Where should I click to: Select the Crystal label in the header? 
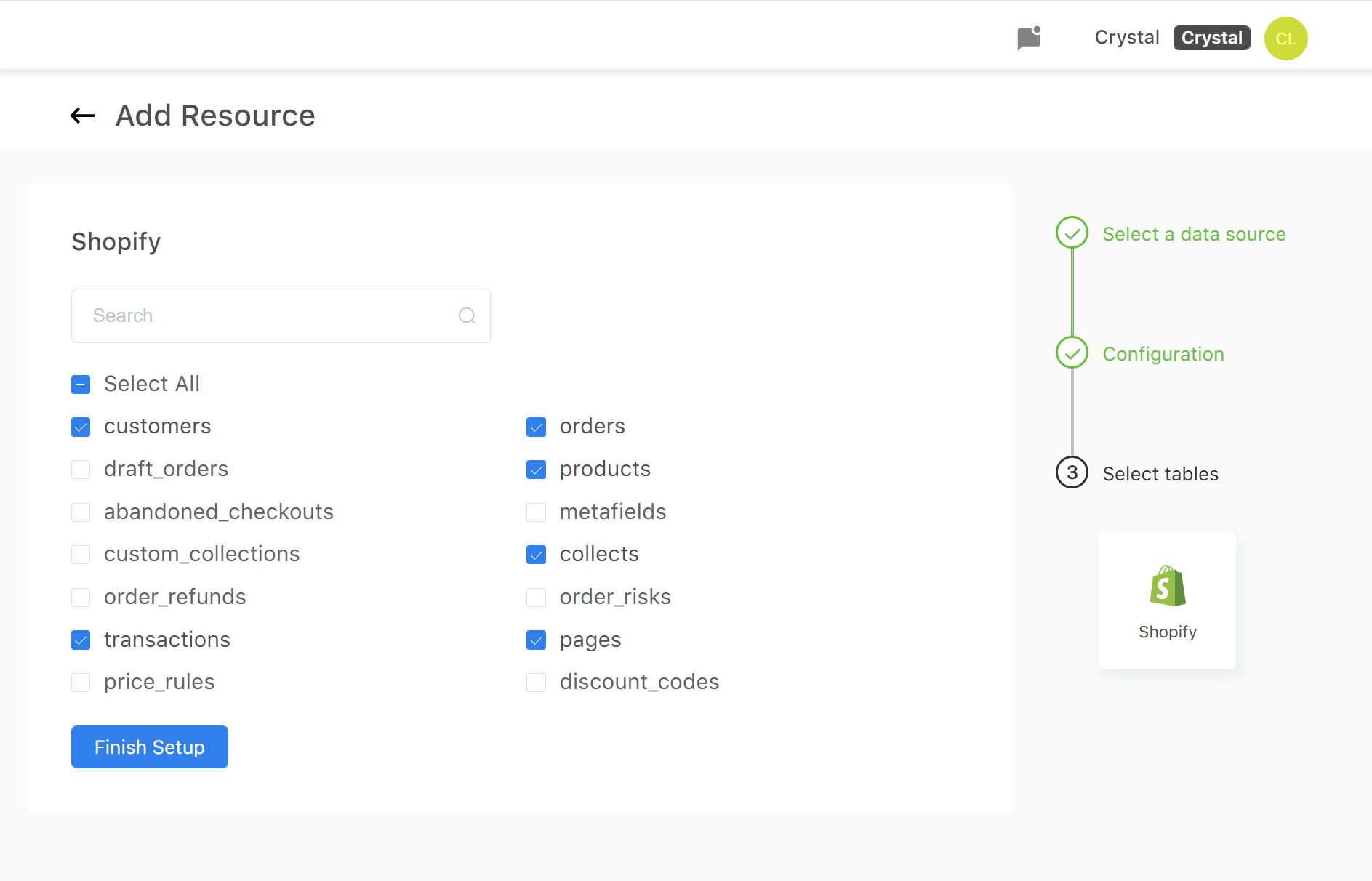click(1126, 37)
